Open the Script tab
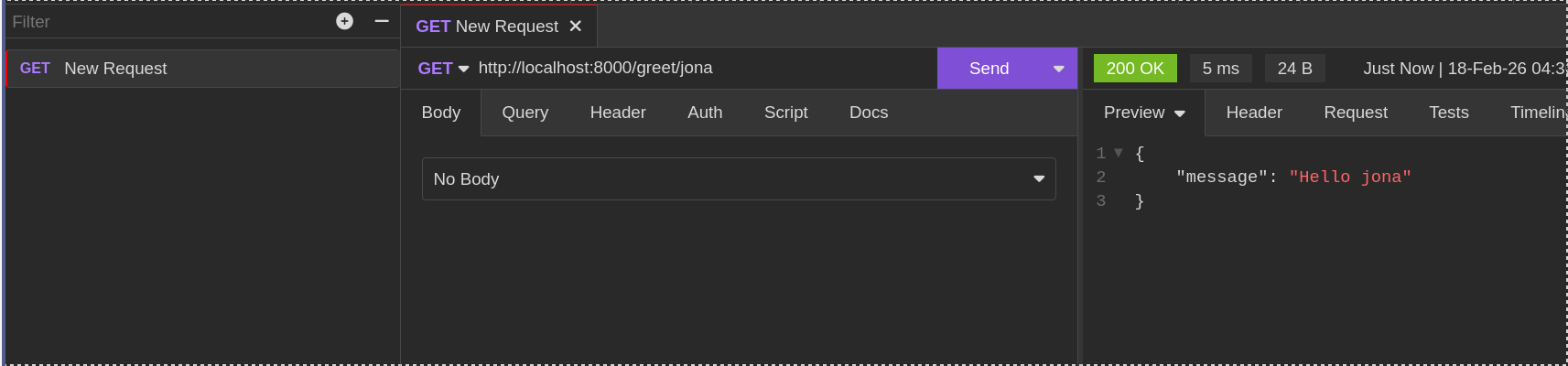This screenshot has height=366, width=1568. click(785, 113)
